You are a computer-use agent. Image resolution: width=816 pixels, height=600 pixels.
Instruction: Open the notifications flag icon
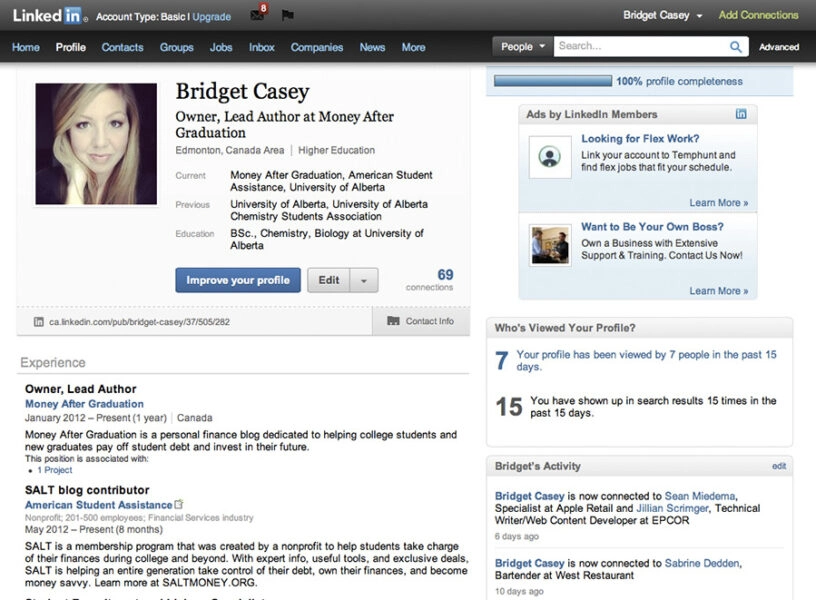click(287, 16)
